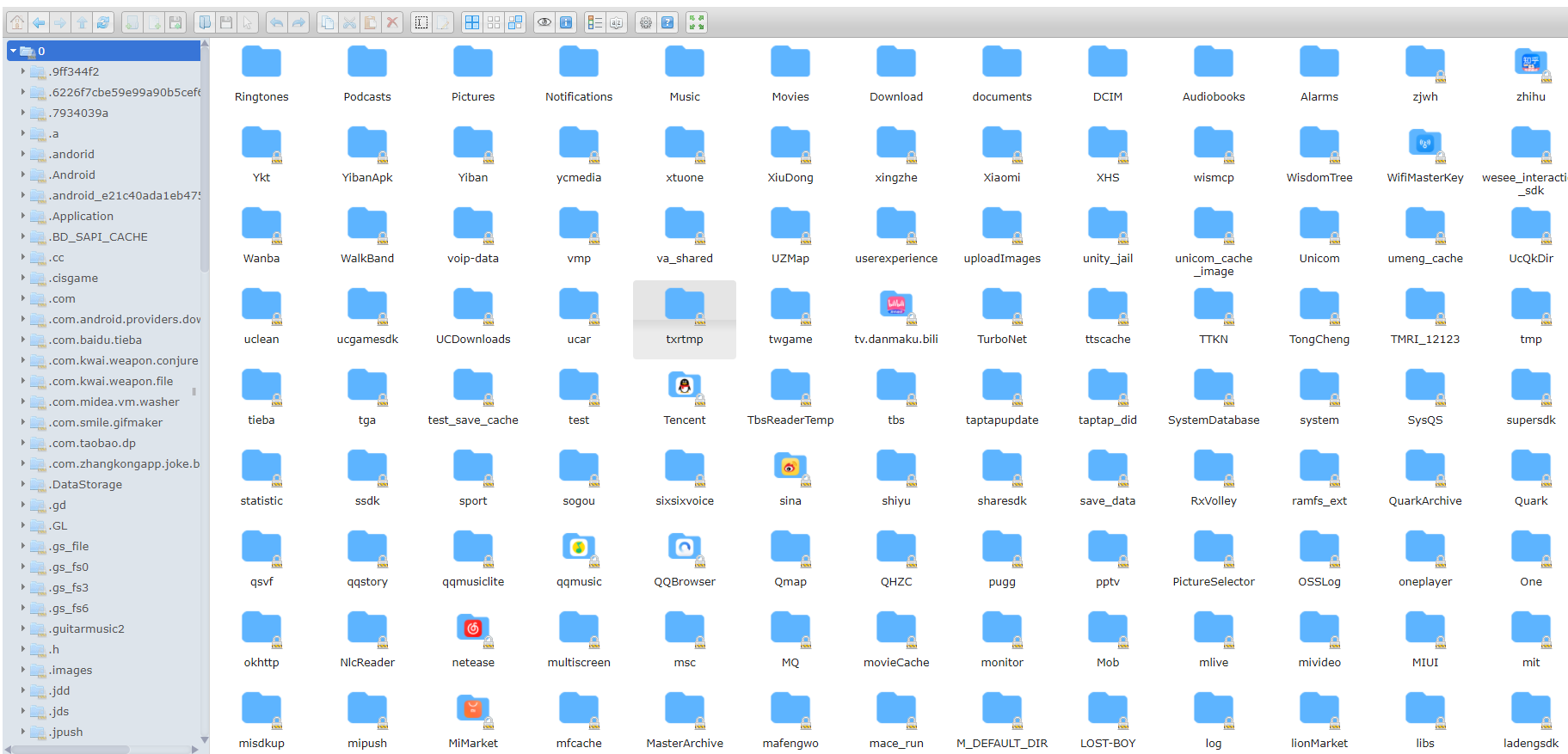Paste from the clipboard icon
The height and width of the screenshot is (754, 1568).
pyautogui.click(x=370, y=22)
